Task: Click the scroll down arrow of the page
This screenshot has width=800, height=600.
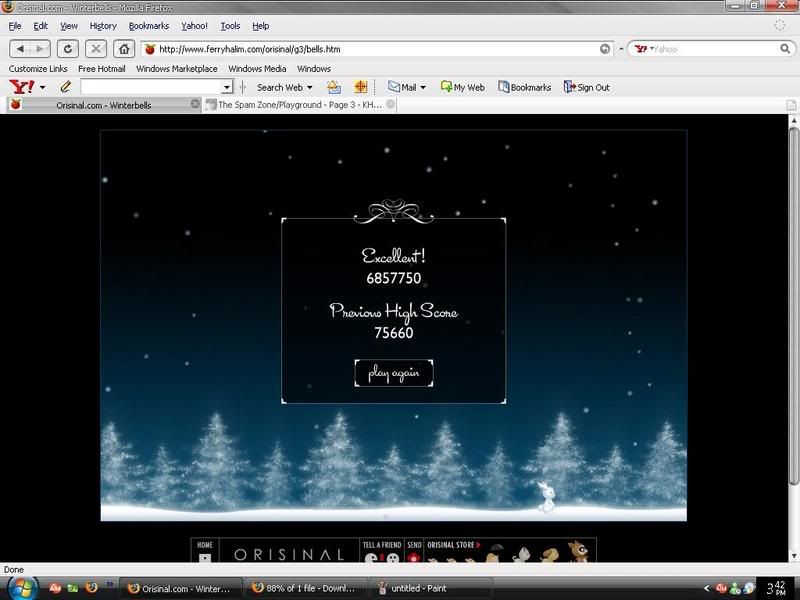Action: tap(793, 556)
